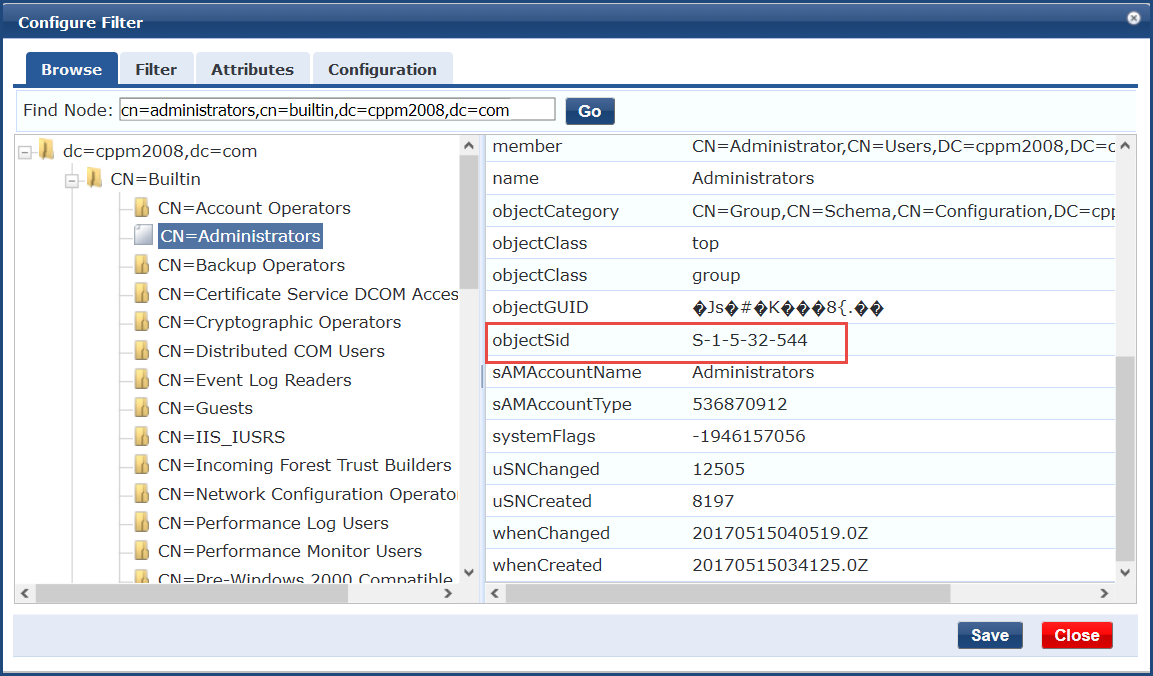
Task: Click the member attribute value
Action: (x=903, y=146)
